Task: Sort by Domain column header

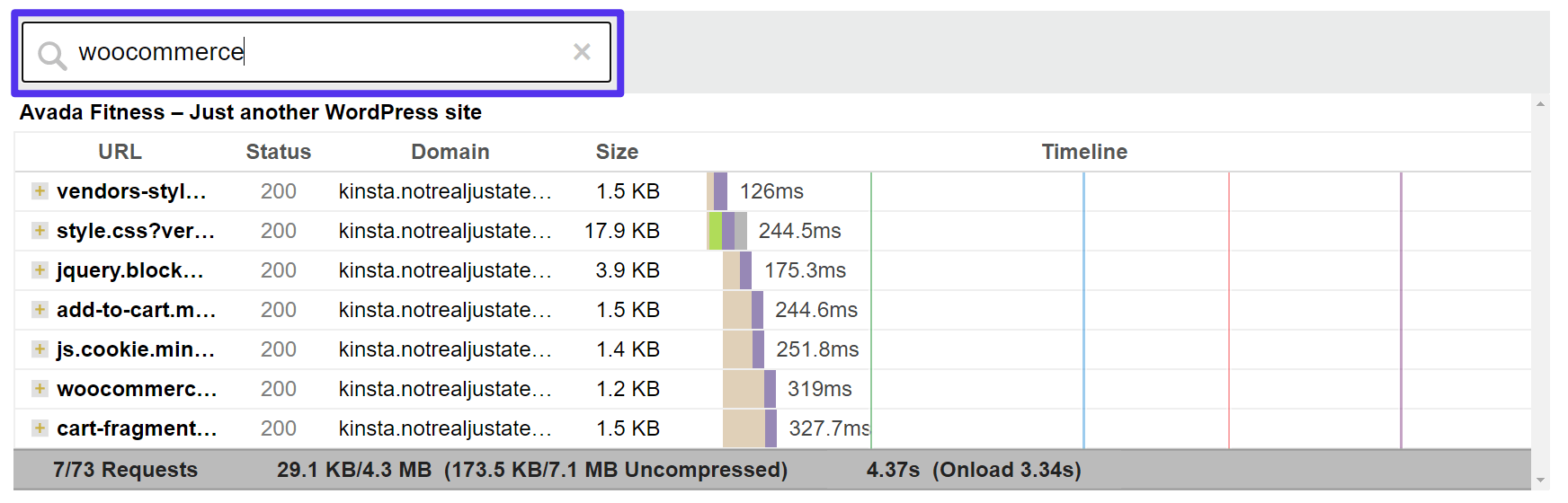Action: pos(450,152)
